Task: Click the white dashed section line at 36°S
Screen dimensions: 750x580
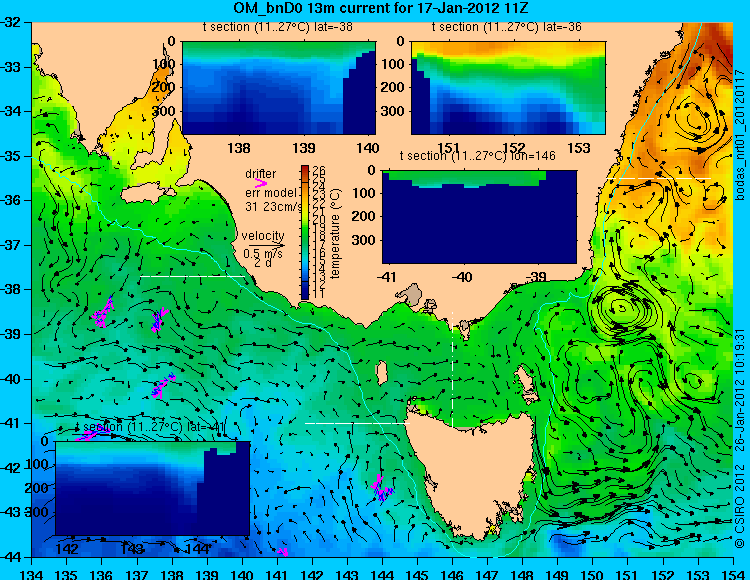Action: point(660,178)
